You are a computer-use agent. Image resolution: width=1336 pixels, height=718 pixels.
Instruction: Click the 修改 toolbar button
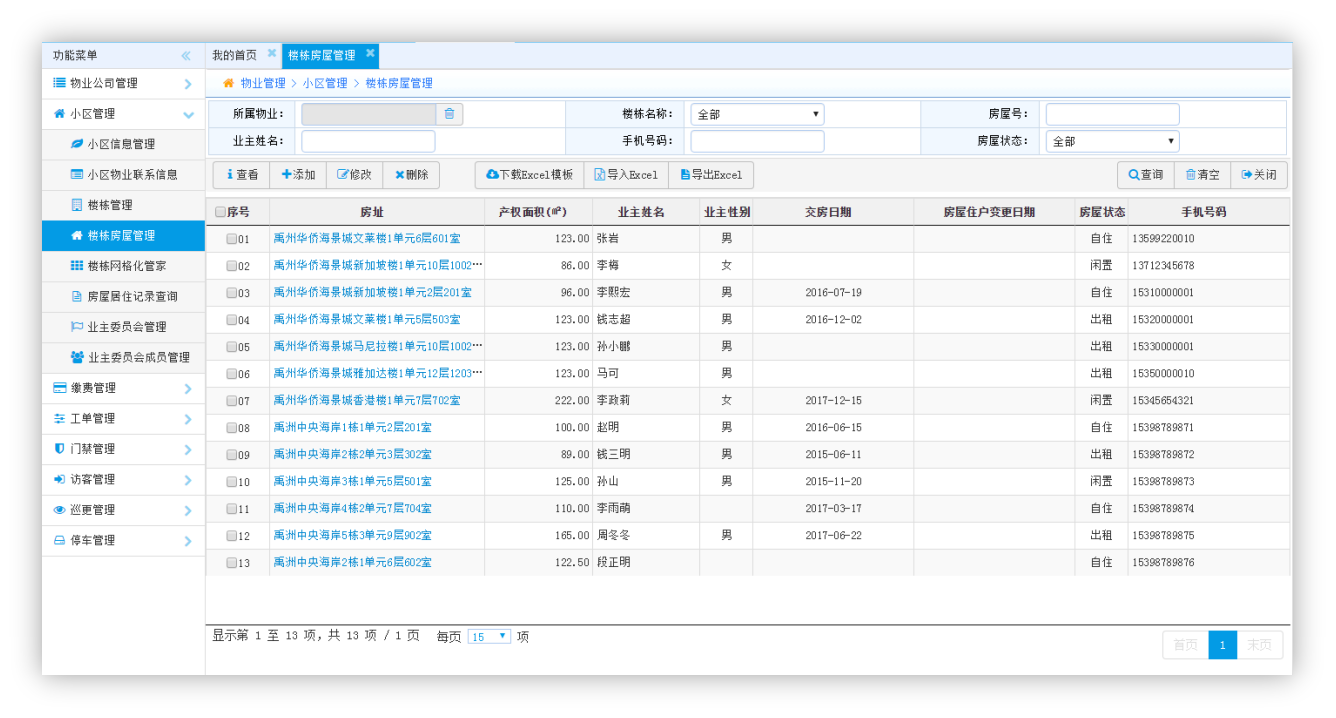[x=354, y=175]
